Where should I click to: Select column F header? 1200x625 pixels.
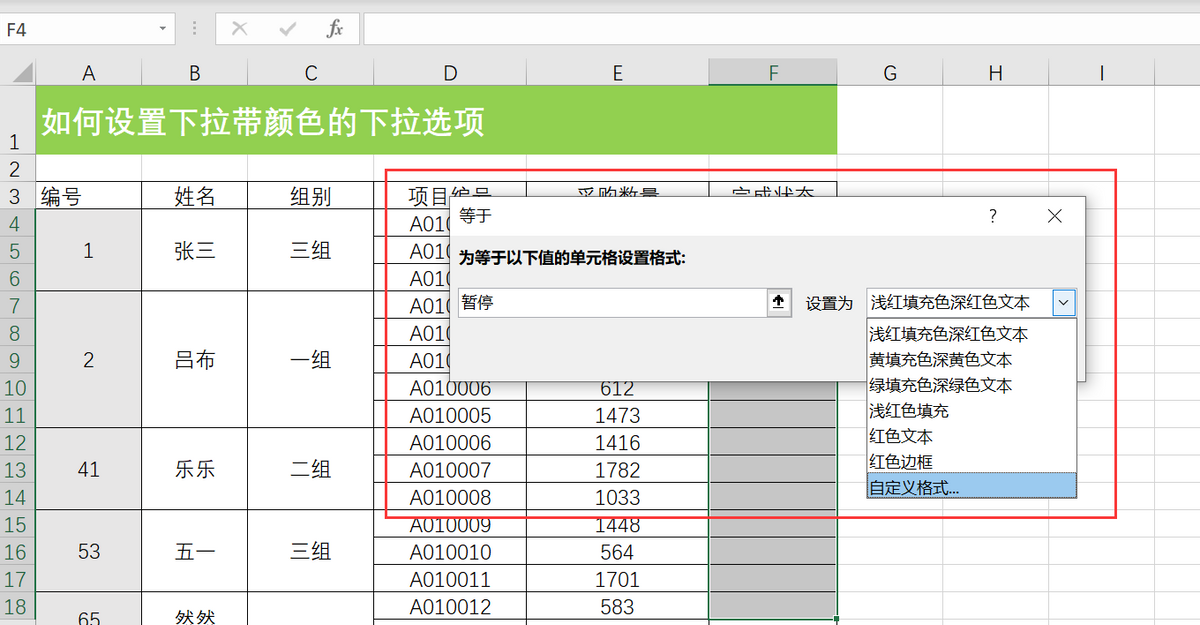tap(772, 73)
